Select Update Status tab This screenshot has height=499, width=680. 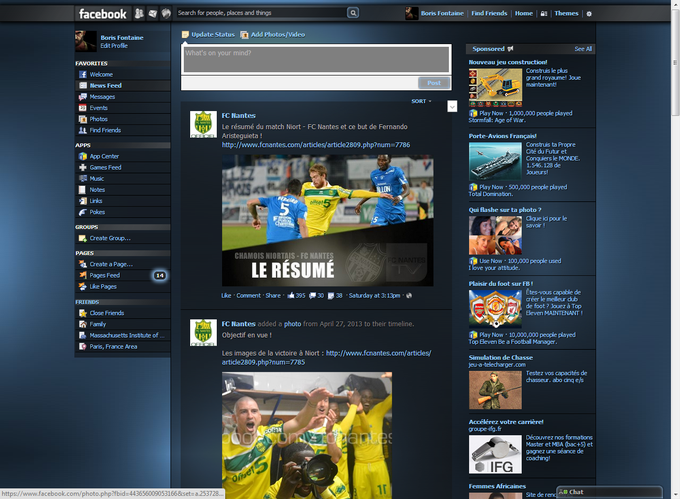coord(208,34)
